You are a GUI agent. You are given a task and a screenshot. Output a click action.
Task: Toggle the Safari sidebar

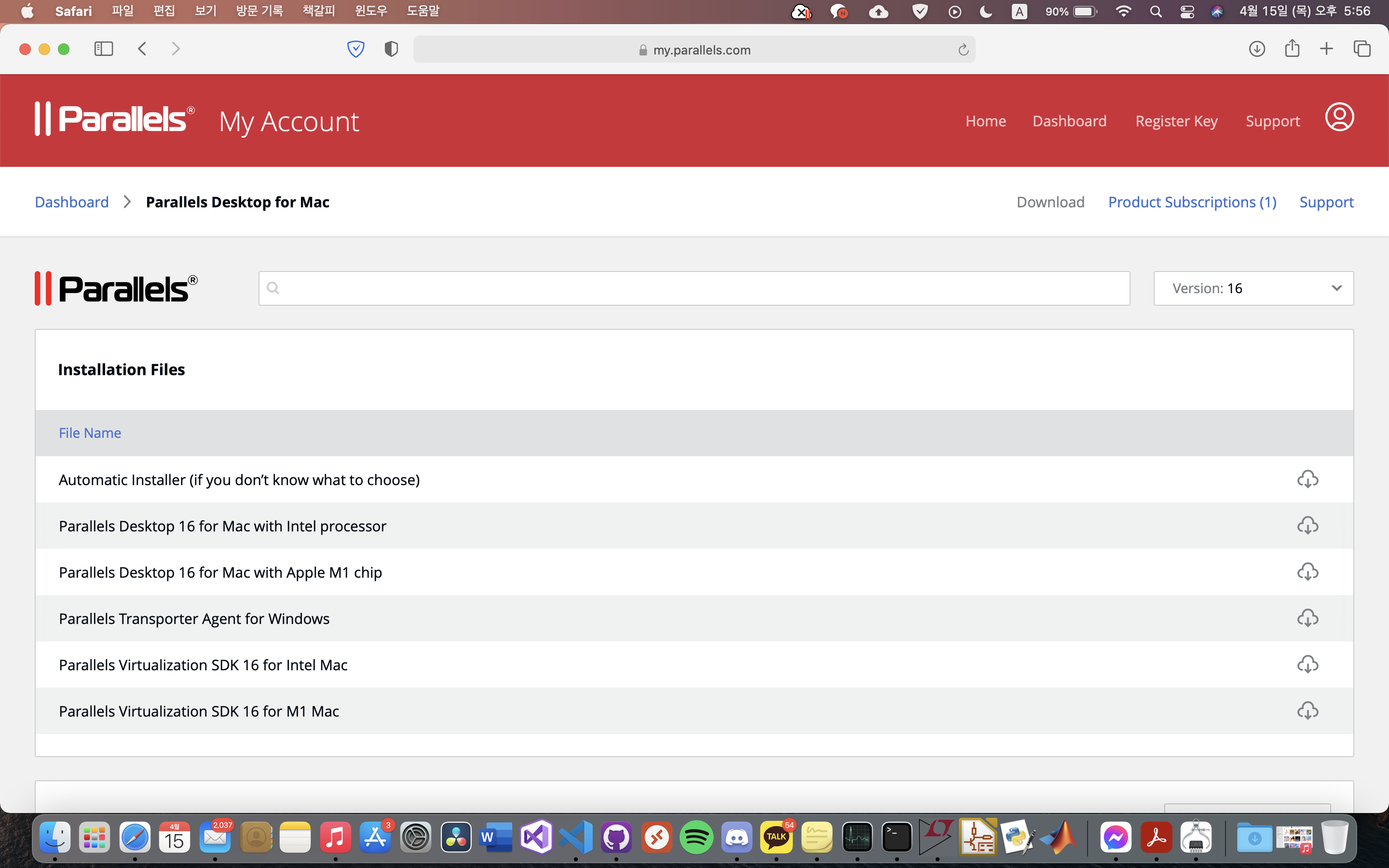(103, 49)
